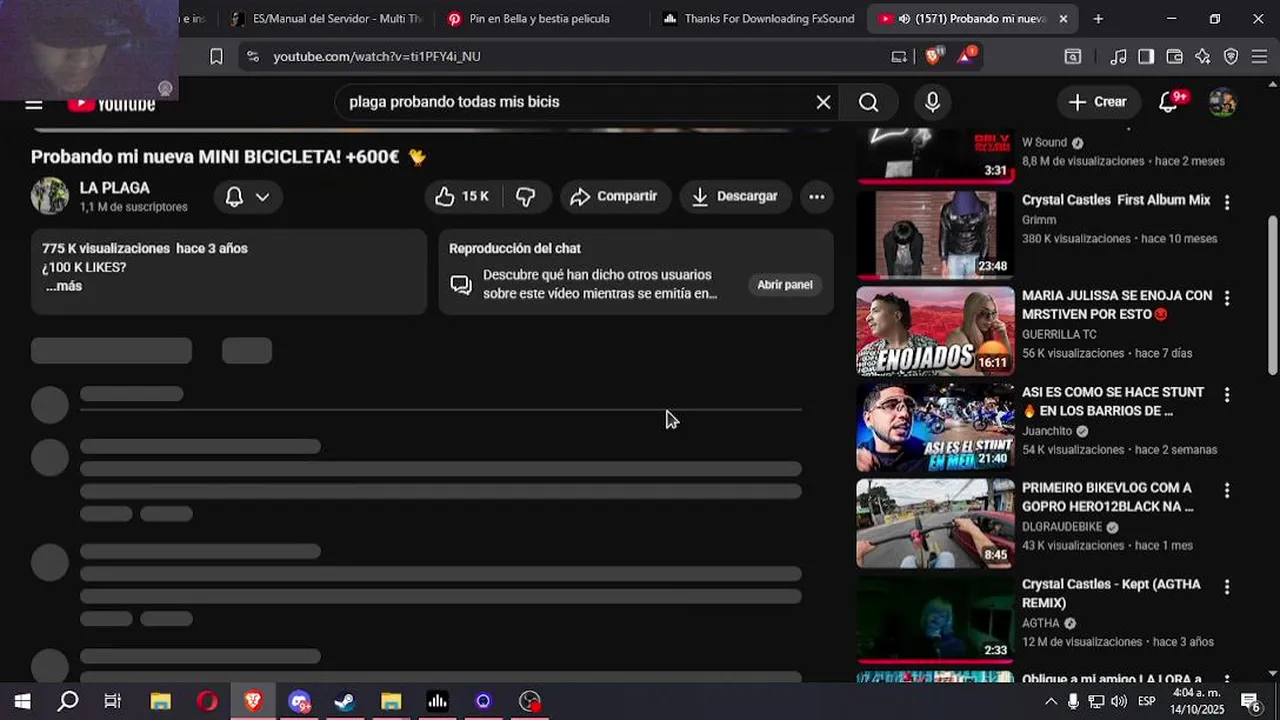Open LA PLAGA channel avatar
Image resolution: width=1280 pixels, height=720 pixels.
pyautogui.click(x=49, y=196)
